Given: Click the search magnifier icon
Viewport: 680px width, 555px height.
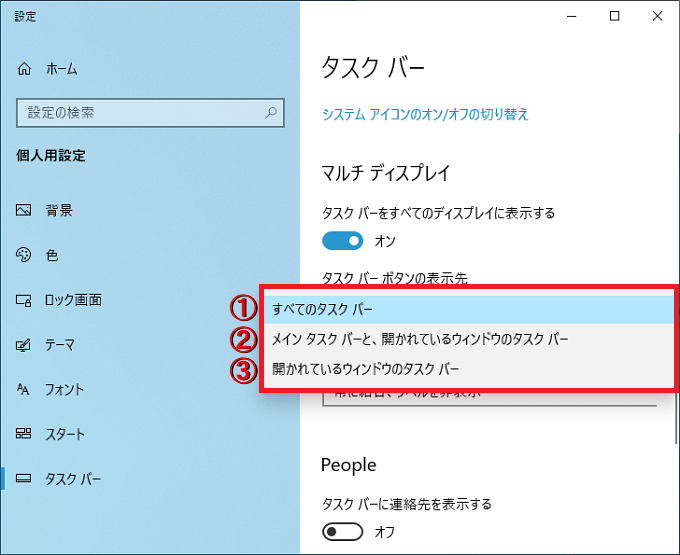Looking at the screenshot, I should pyautogui.click(x=271, y=113).
